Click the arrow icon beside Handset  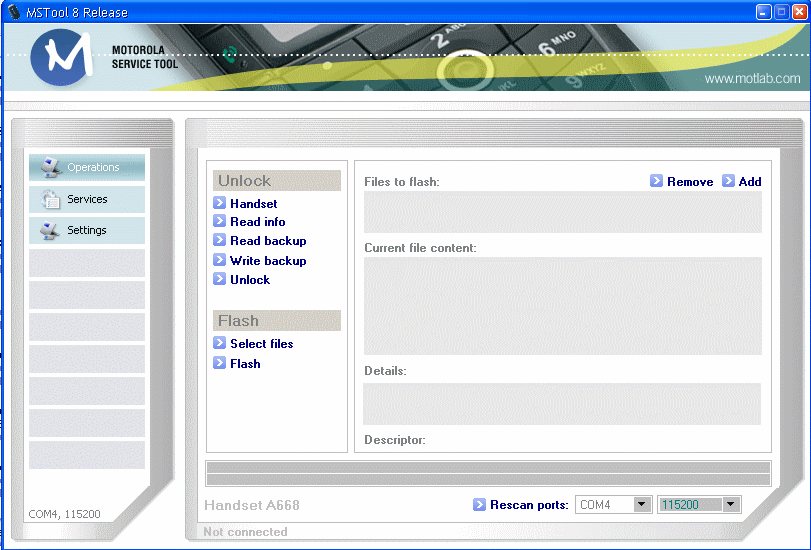pos(219,202)
